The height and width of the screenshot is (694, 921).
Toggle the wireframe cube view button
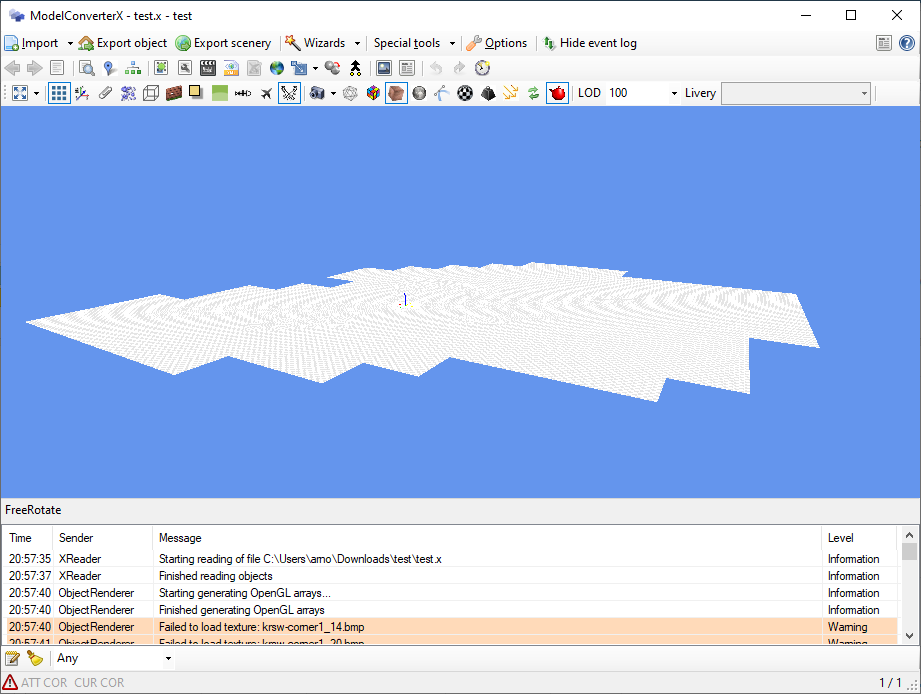(x=151, y=93)
